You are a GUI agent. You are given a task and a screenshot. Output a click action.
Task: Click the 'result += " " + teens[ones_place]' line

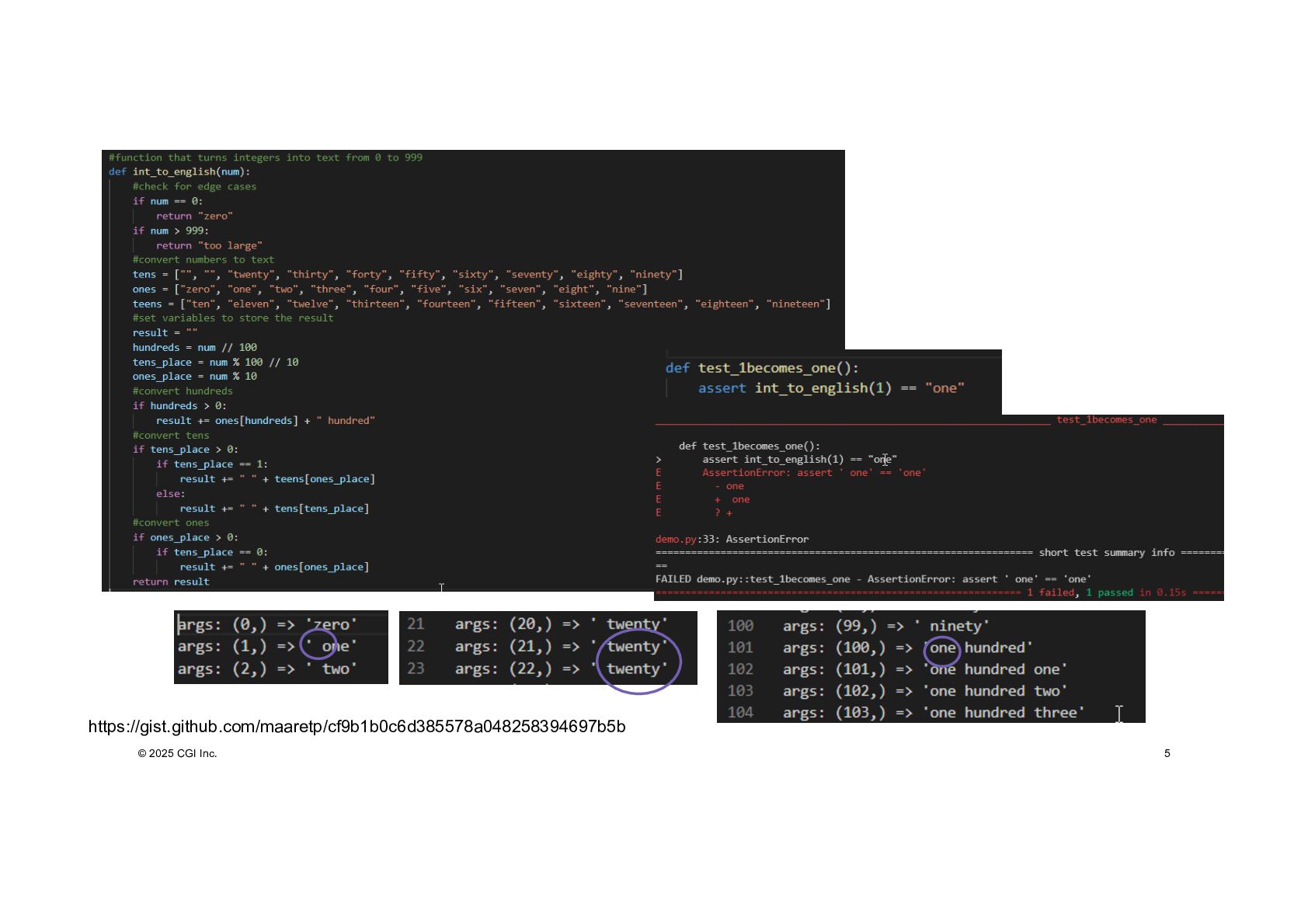click(x=277, y=479)
